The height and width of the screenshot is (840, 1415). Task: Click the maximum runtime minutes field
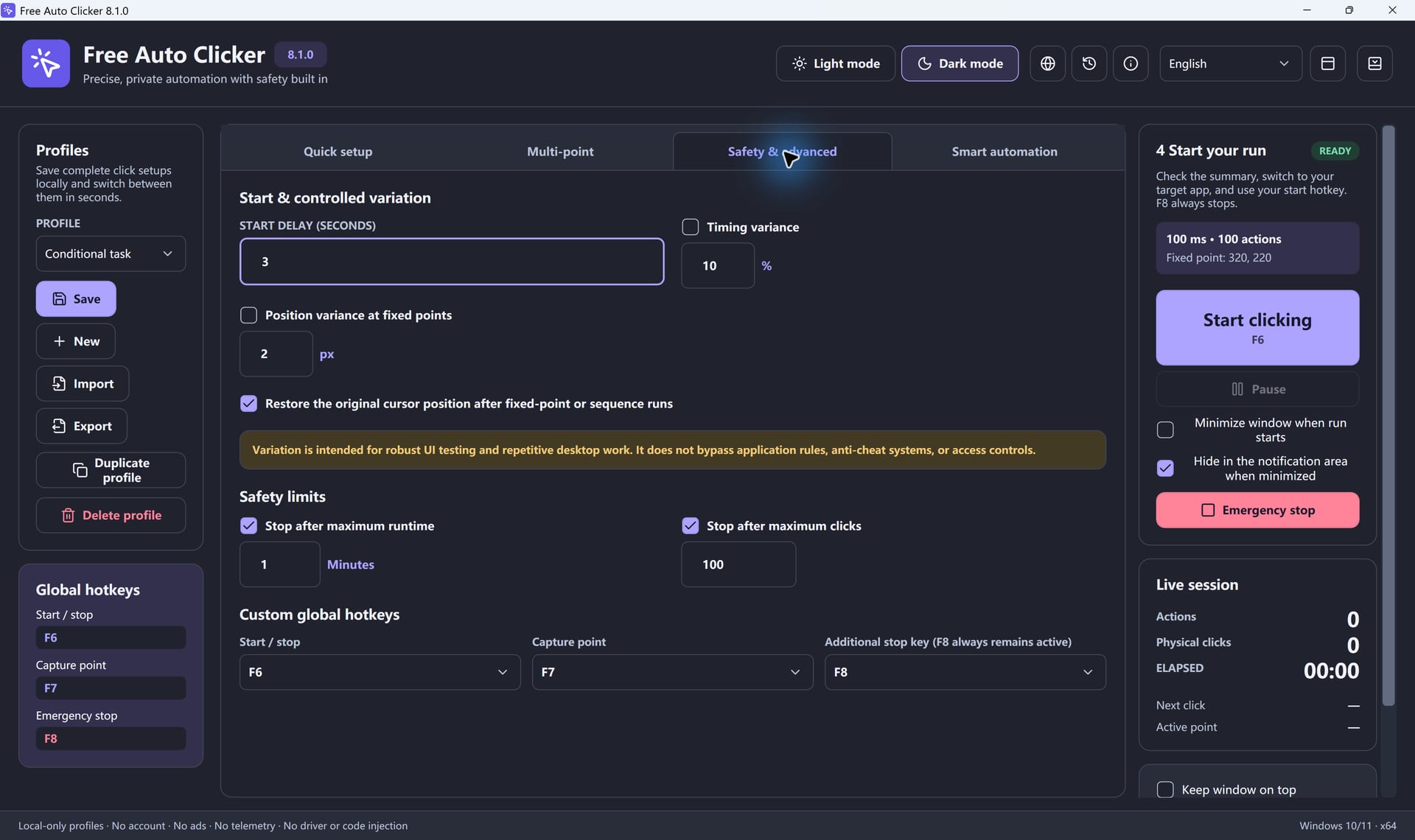(279, 564)
